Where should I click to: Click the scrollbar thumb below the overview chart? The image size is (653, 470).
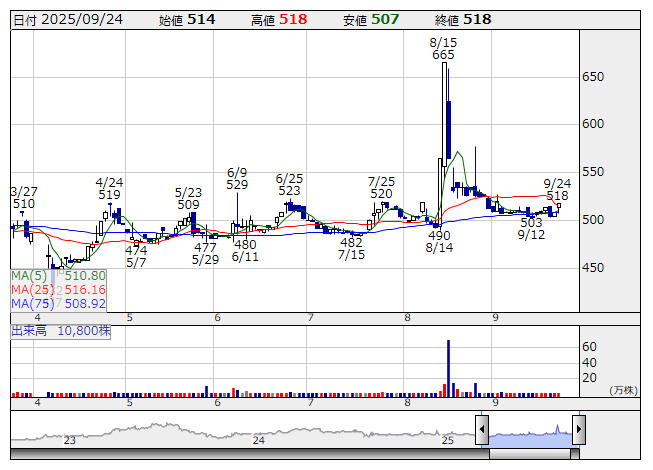click(x=531, y=453)
